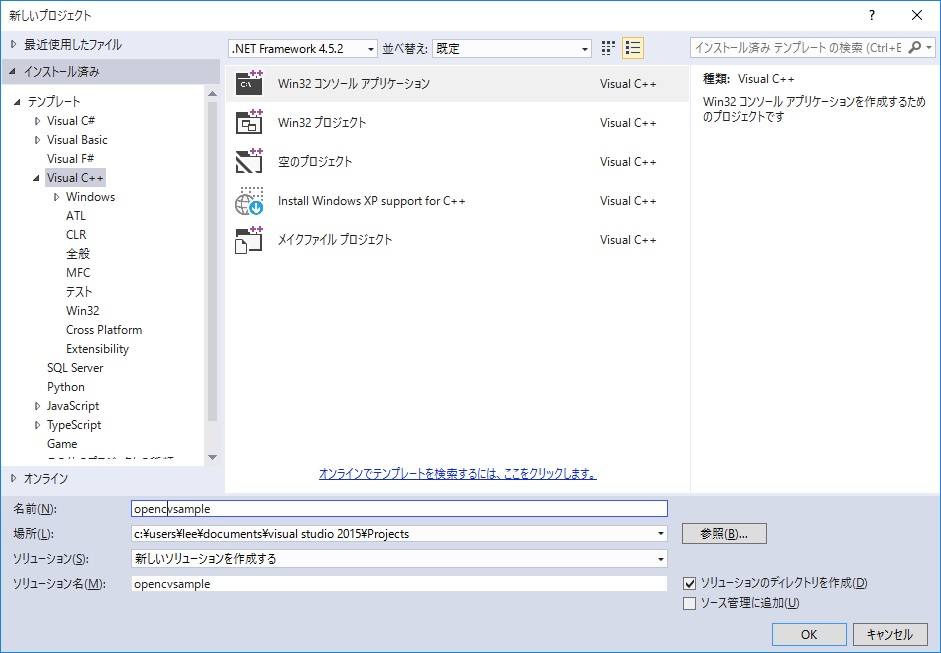Open the 並べ替え sort dropdown

click(x=513, y=48)
